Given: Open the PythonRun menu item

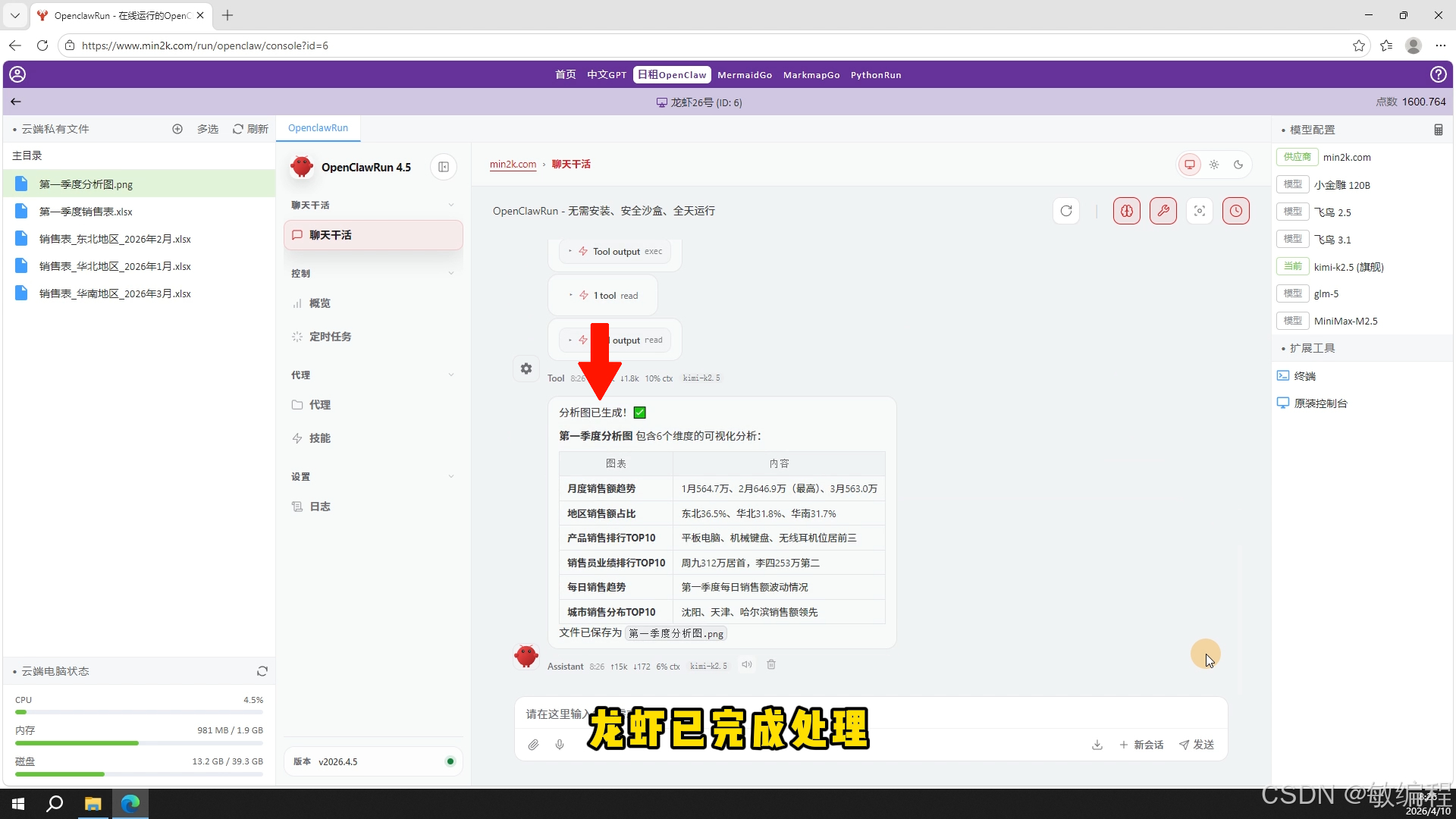Looking at the screenshot, I should [876, 74].
